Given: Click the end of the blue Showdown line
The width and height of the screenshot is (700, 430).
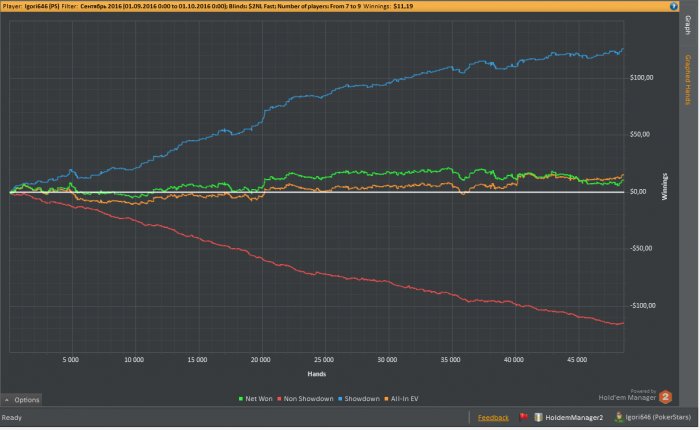Looking at the screenshot, I should (622, 50).
